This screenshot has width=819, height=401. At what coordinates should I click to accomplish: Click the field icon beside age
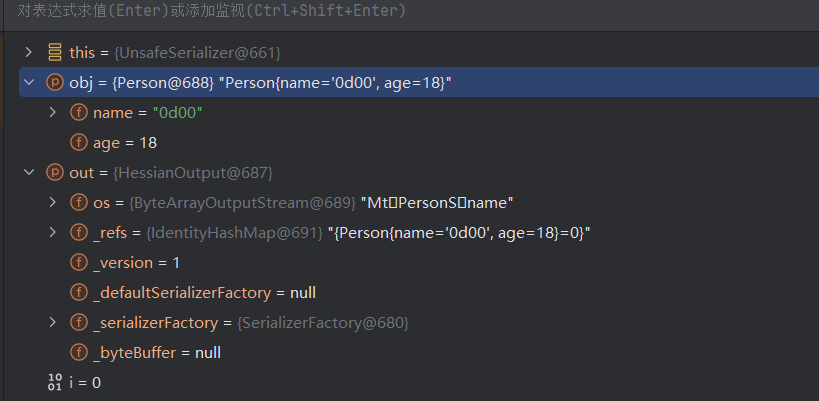[78, 143]
